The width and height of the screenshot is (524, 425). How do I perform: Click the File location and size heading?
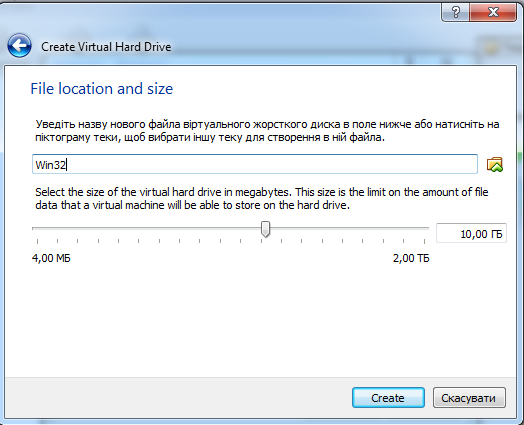[x=102, y=89]
